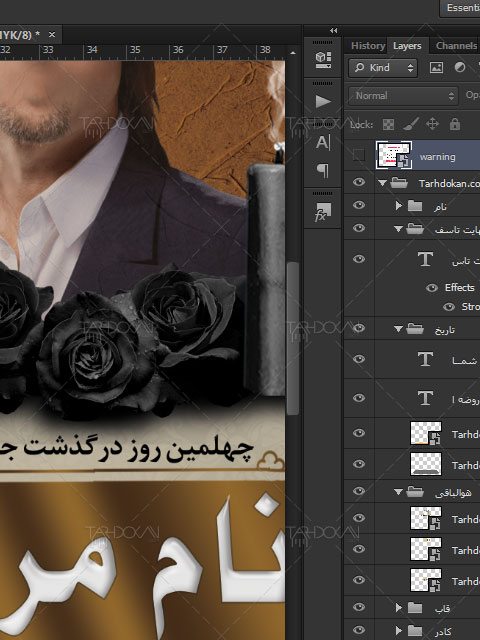Switch to the Channels tab
Screen dimensions: 480x640
pyautogui.click(x=456, y=46)
